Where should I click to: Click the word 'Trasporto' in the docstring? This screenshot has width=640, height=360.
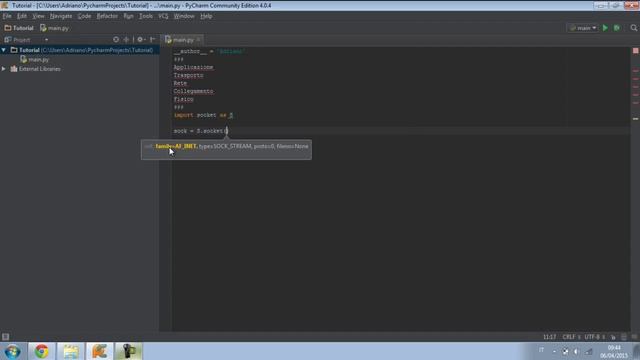tap(188, 75)
